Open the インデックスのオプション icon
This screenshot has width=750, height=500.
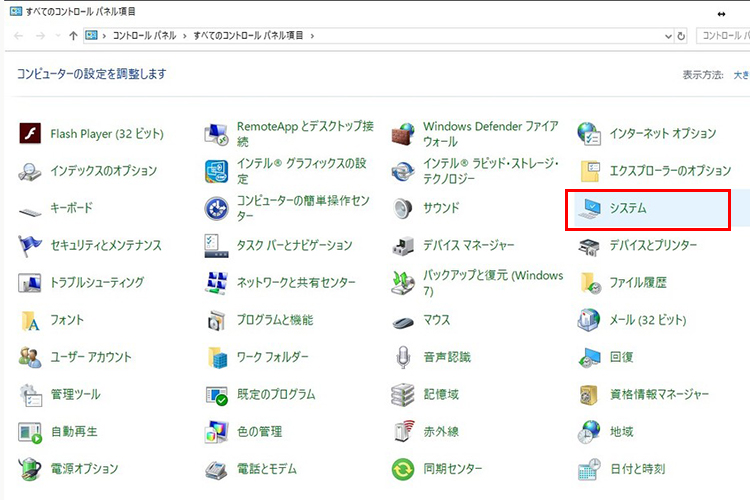tap(30, 171)
